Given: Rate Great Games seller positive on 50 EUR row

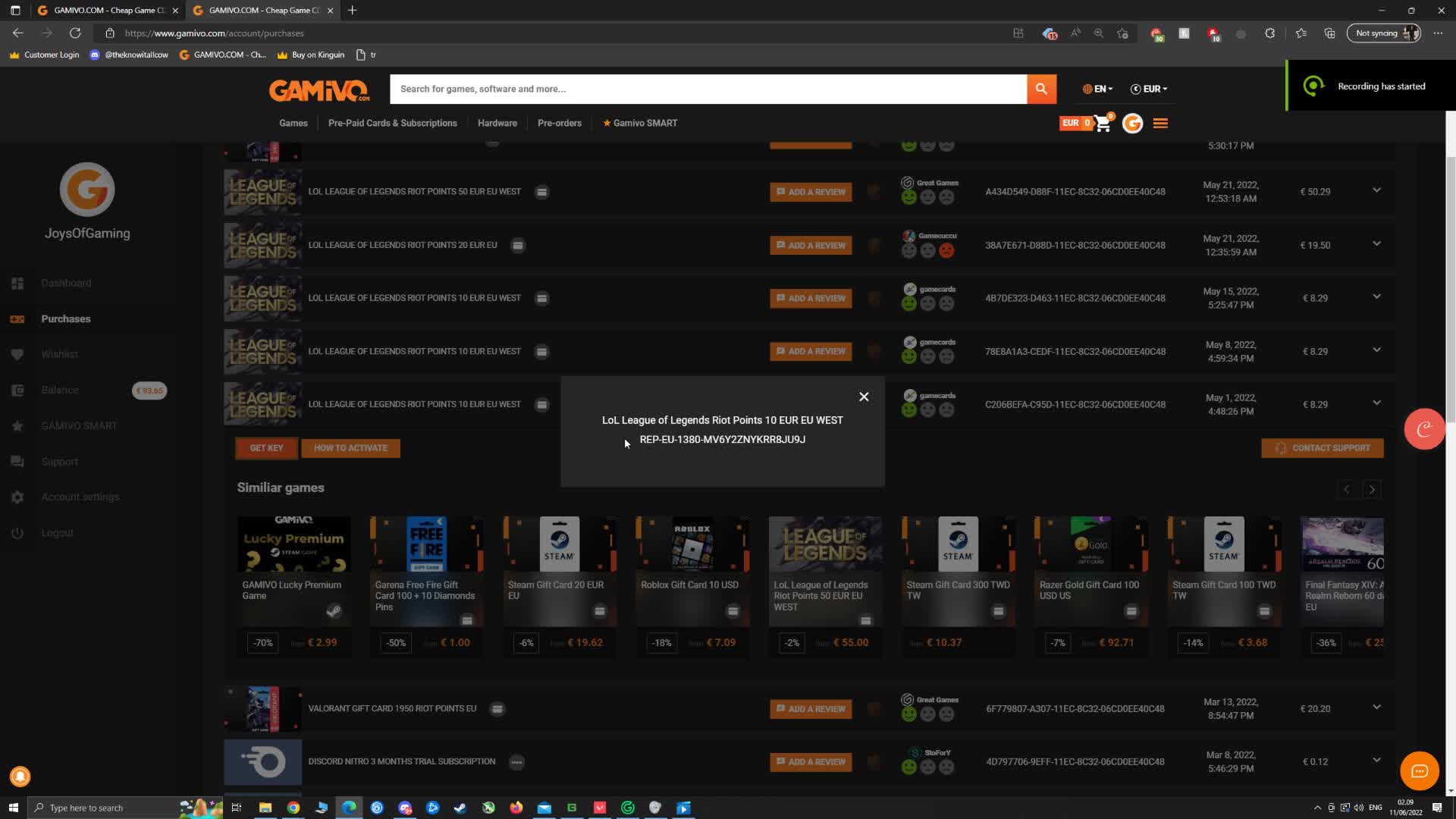Looking at the screenshot, I should [908, 197].
